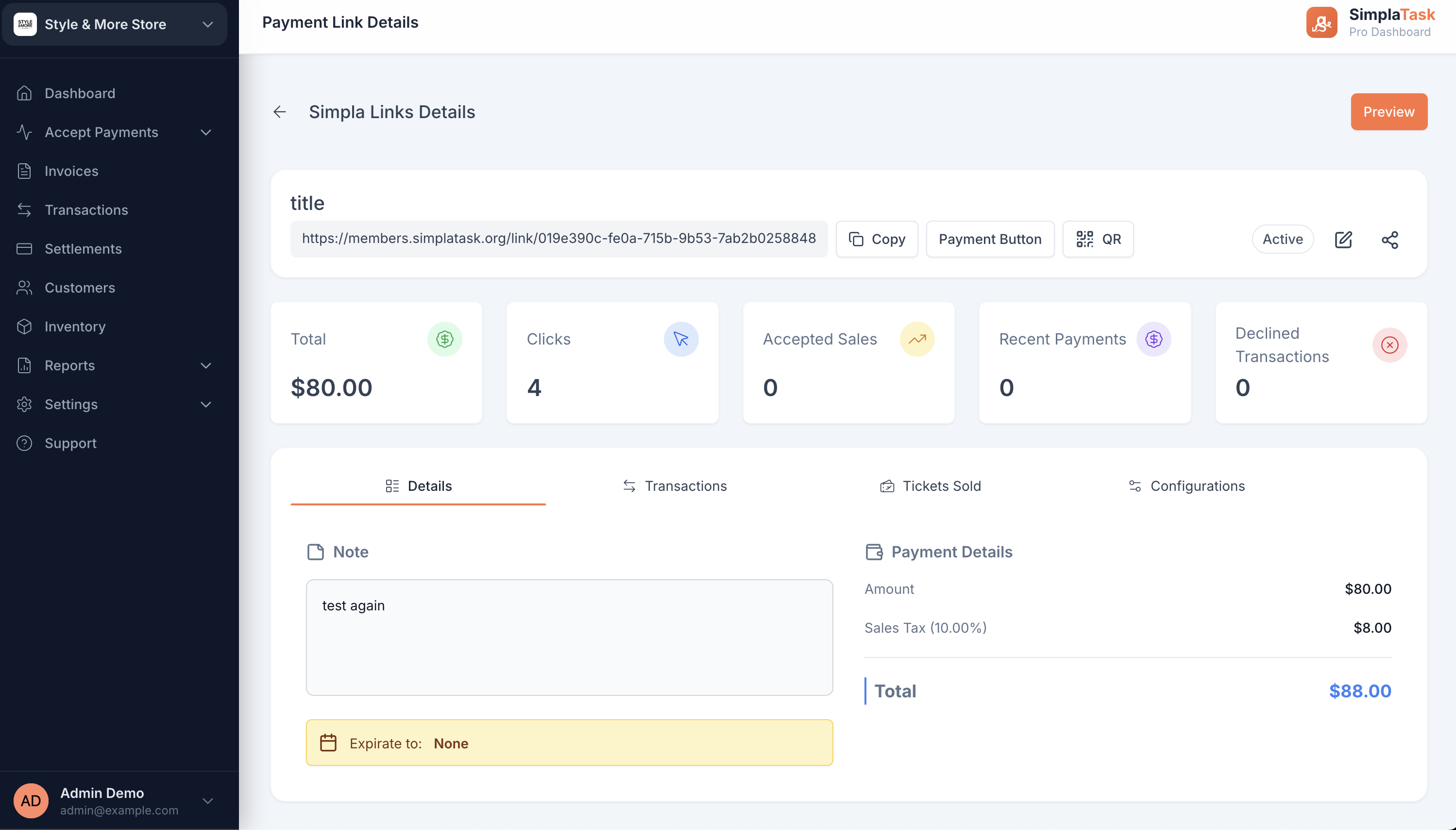1456x830 pixels.
Task: Expand the Settings submenu chevron
Action: click(x=206, y=404)
